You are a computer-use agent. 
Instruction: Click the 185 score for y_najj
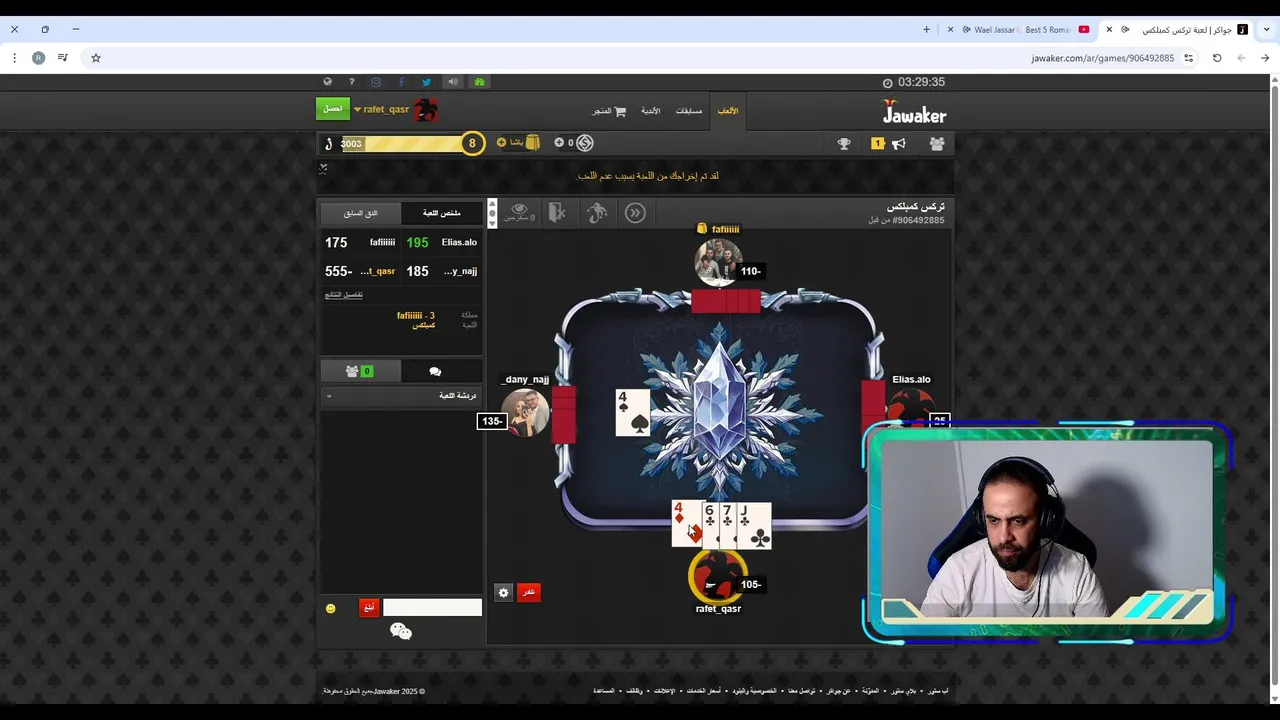coord(417,271)
